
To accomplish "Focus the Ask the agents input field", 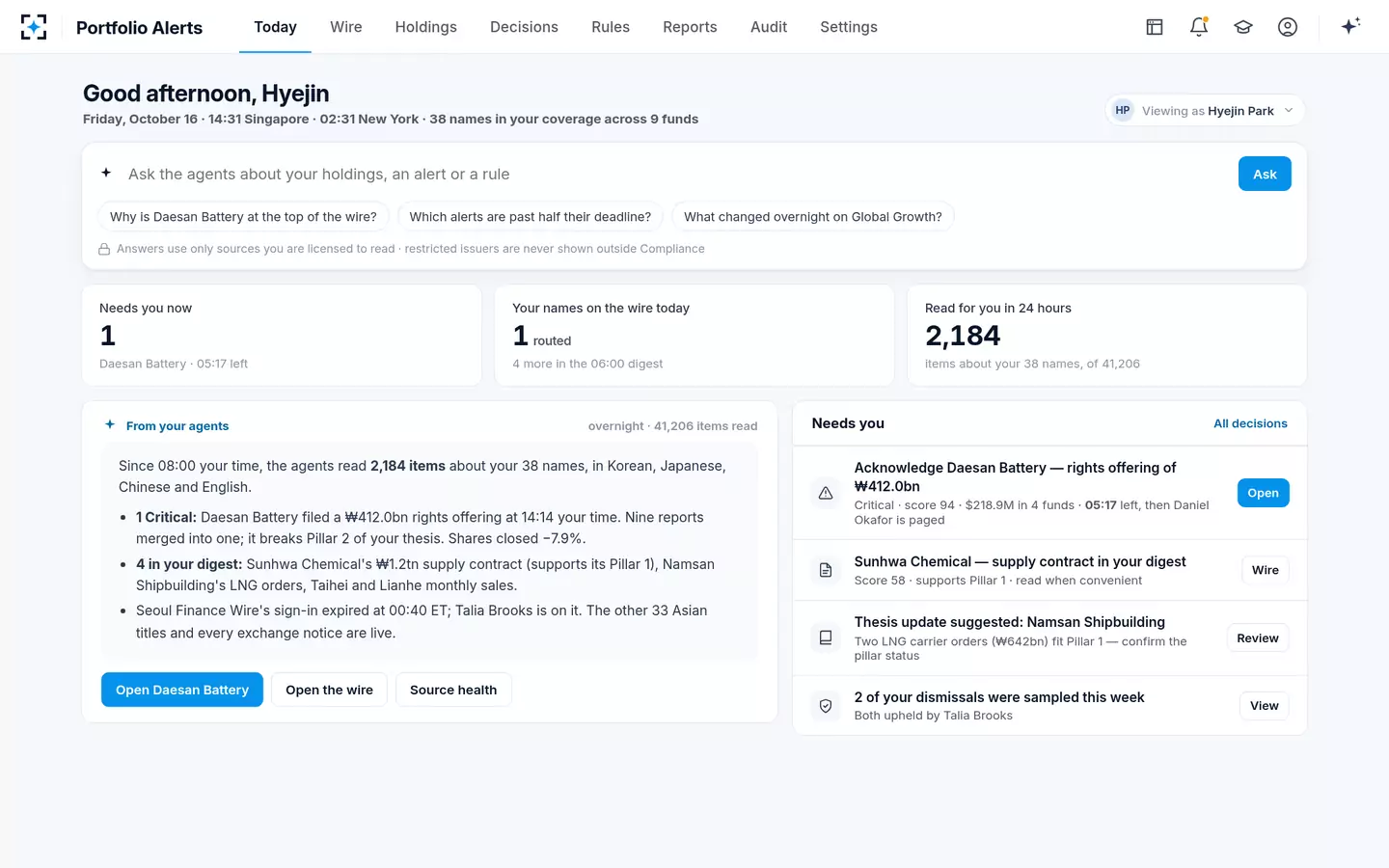I will (675, 174).
